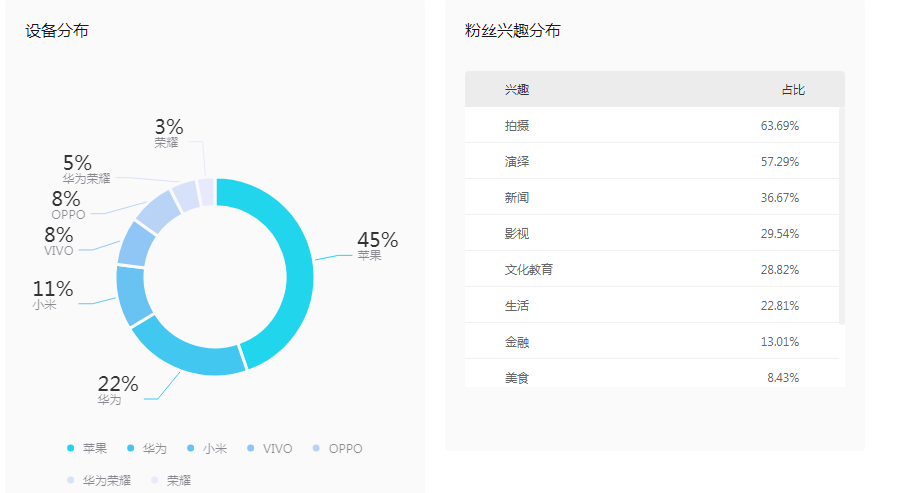The width and height of the screenshot is (905, 493).
Task: Select the 文化教育 interest row
Action: [650, 269]
